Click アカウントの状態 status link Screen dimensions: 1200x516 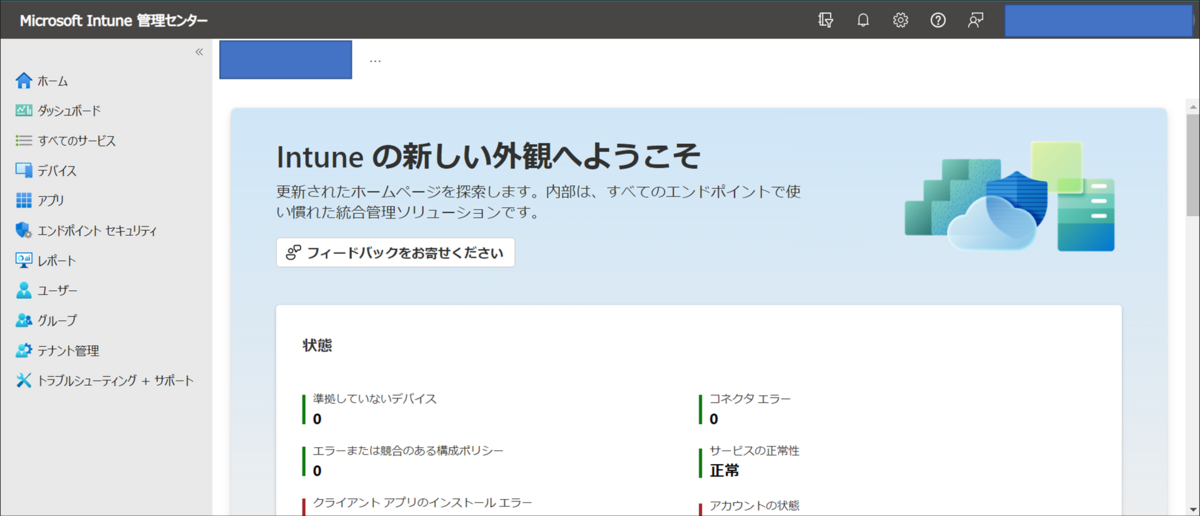tap(755, 505)
